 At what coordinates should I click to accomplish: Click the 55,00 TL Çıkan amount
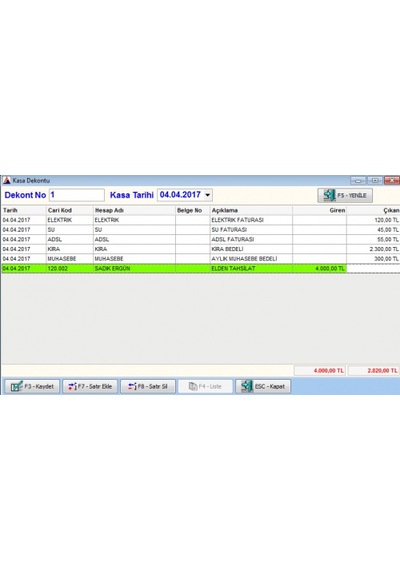tap(373, 240)
